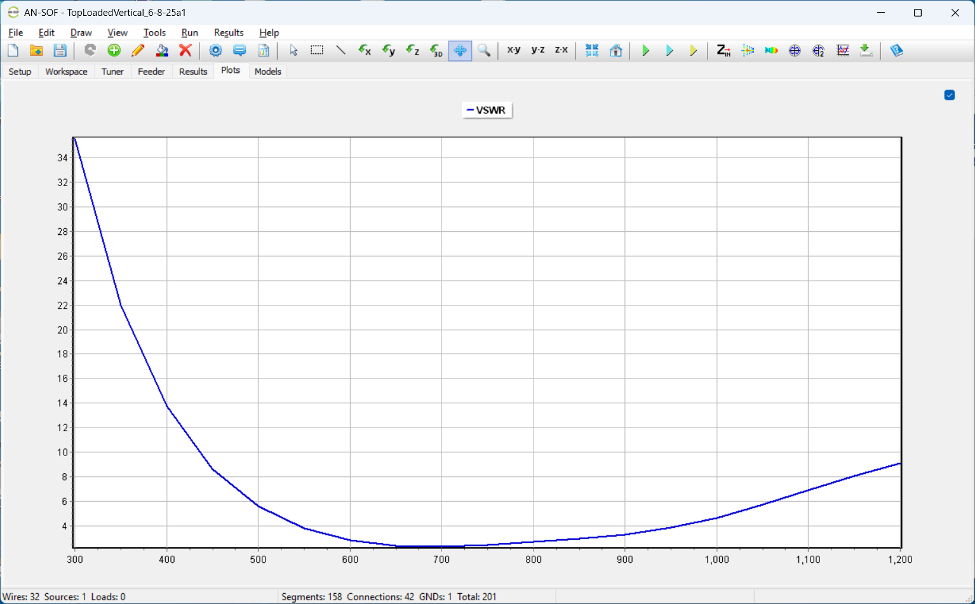This screenshot has width=977, height=604.
Task: Toggle the blue move/pan tool
Action: coord(460,50)
